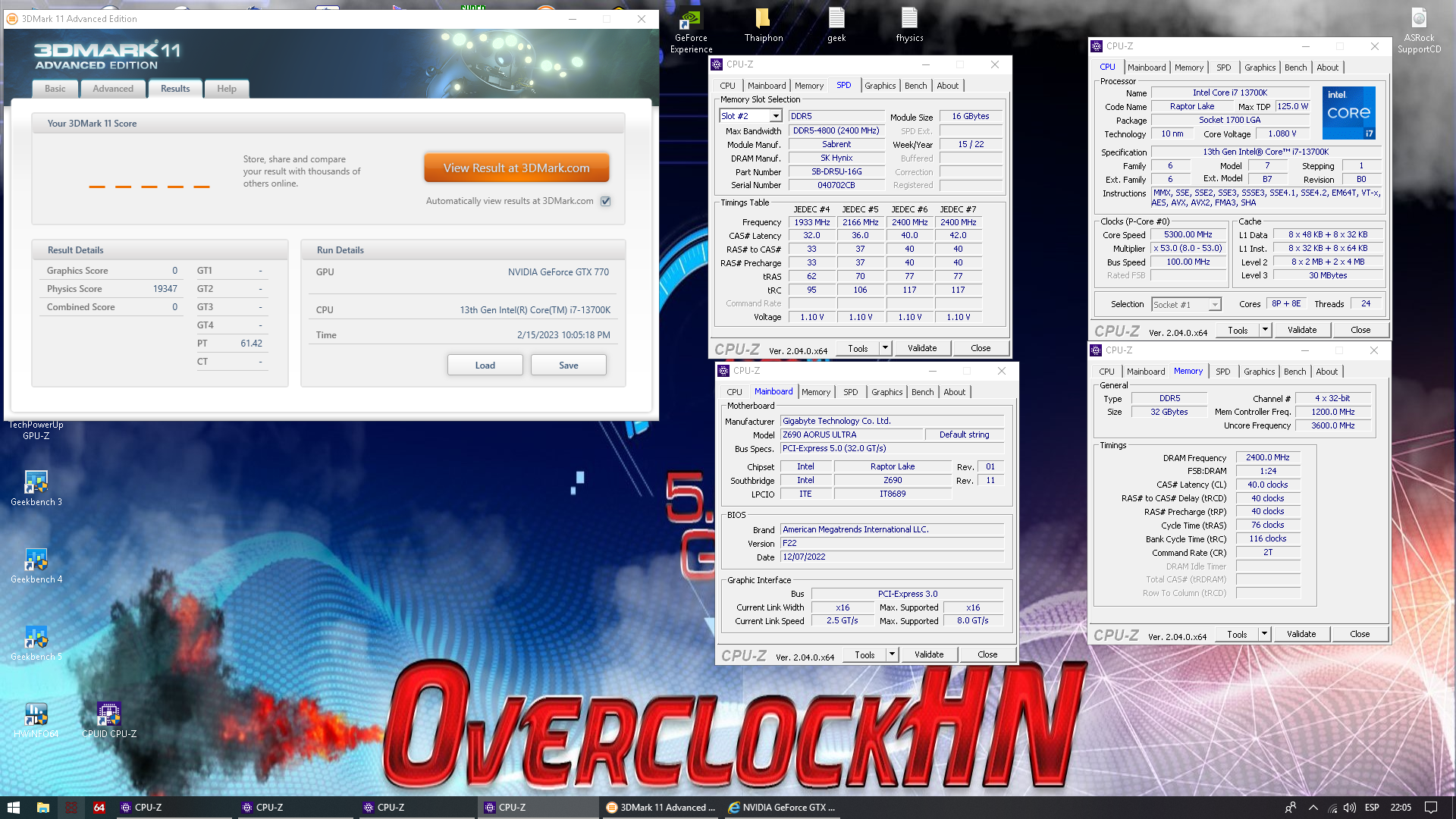The image size is (1456, 819).
Task: Click the DRAM Frequency 2400.0 MHz value
Action: [1268, 457]
